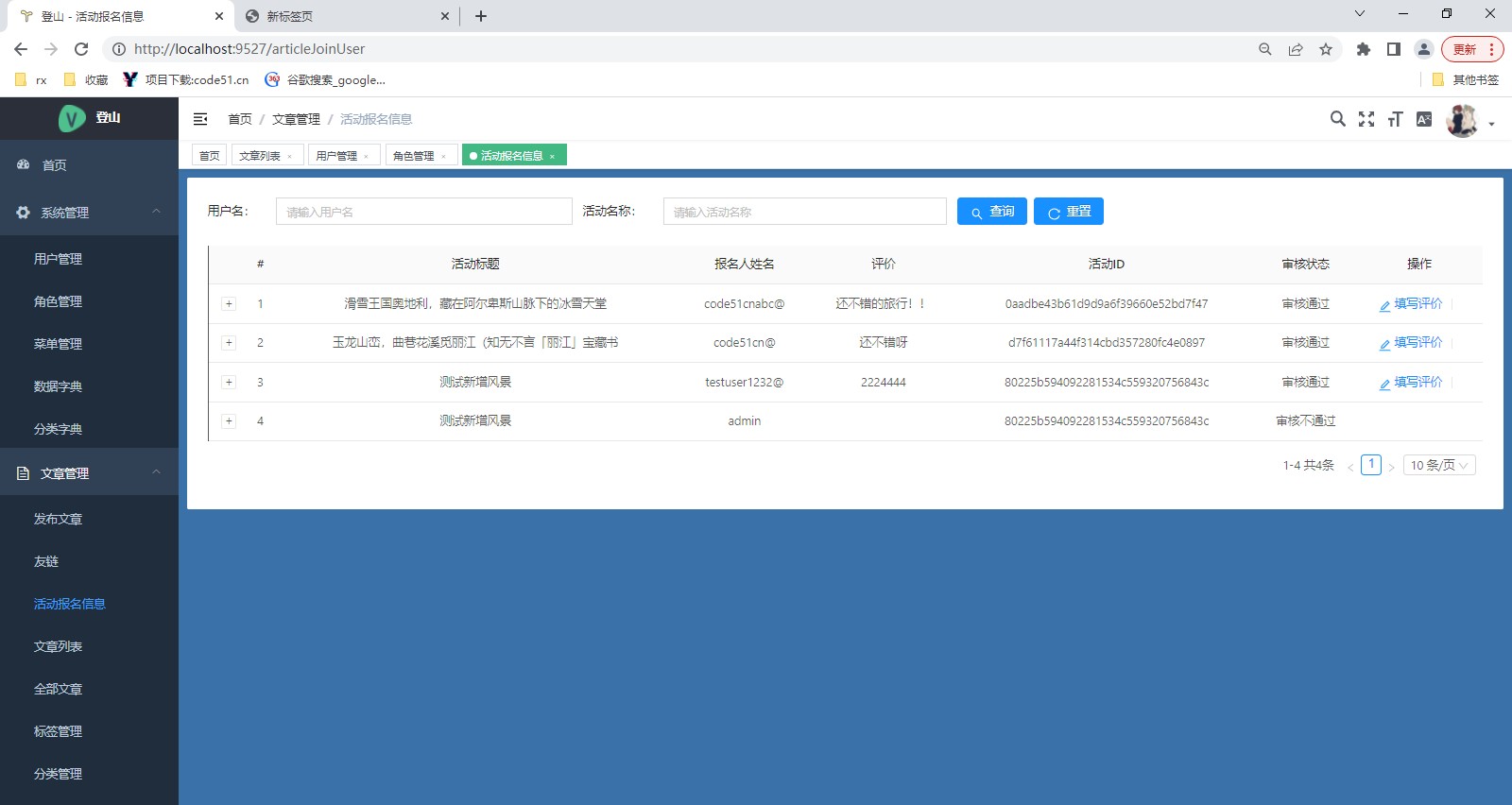Click 填写评价 for testuser1232@ row
The image size is (1512, 805).
point(1411,383)
